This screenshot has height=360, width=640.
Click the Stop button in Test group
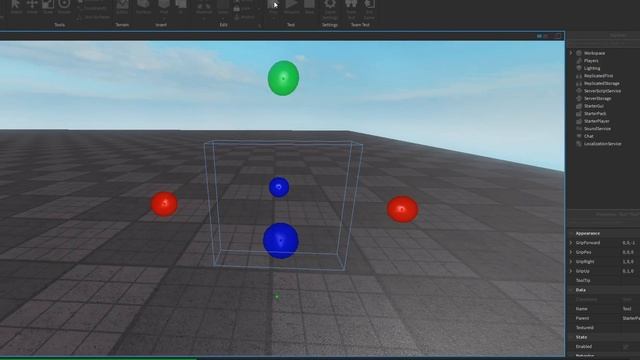(x=309, y=7)
